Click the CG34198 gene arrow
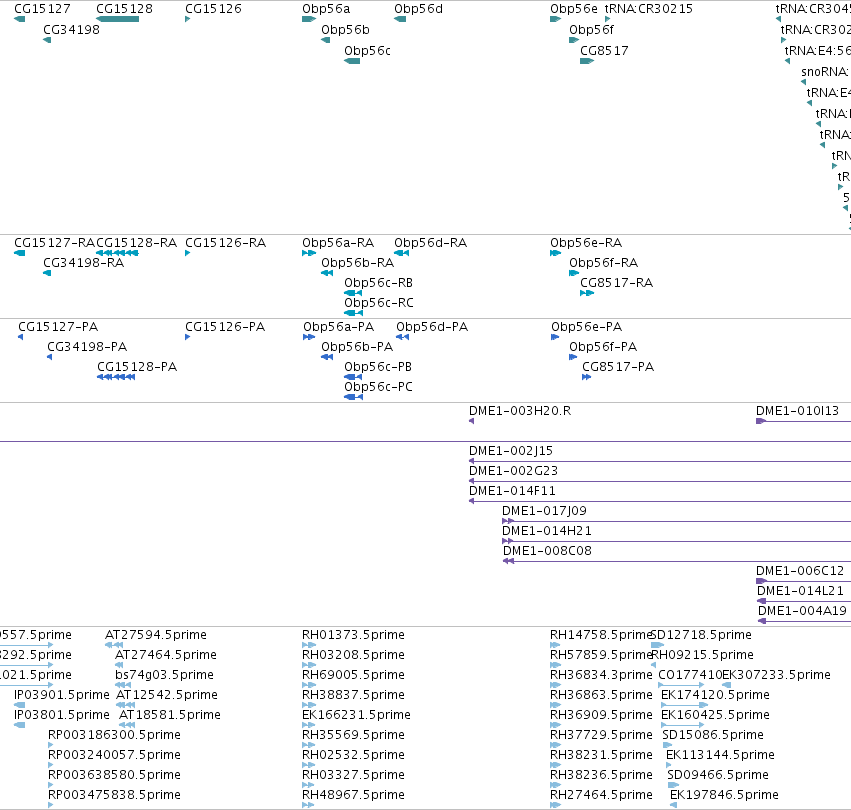 [47, 40]
